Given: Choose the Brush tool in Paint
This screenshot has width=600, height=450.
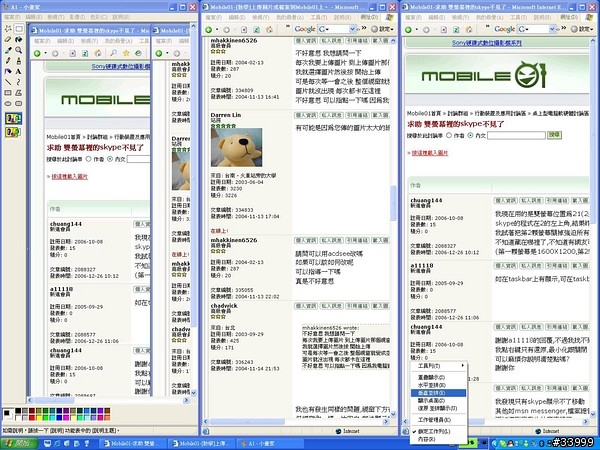Looking at the screenshot, I should click(18, 61).
